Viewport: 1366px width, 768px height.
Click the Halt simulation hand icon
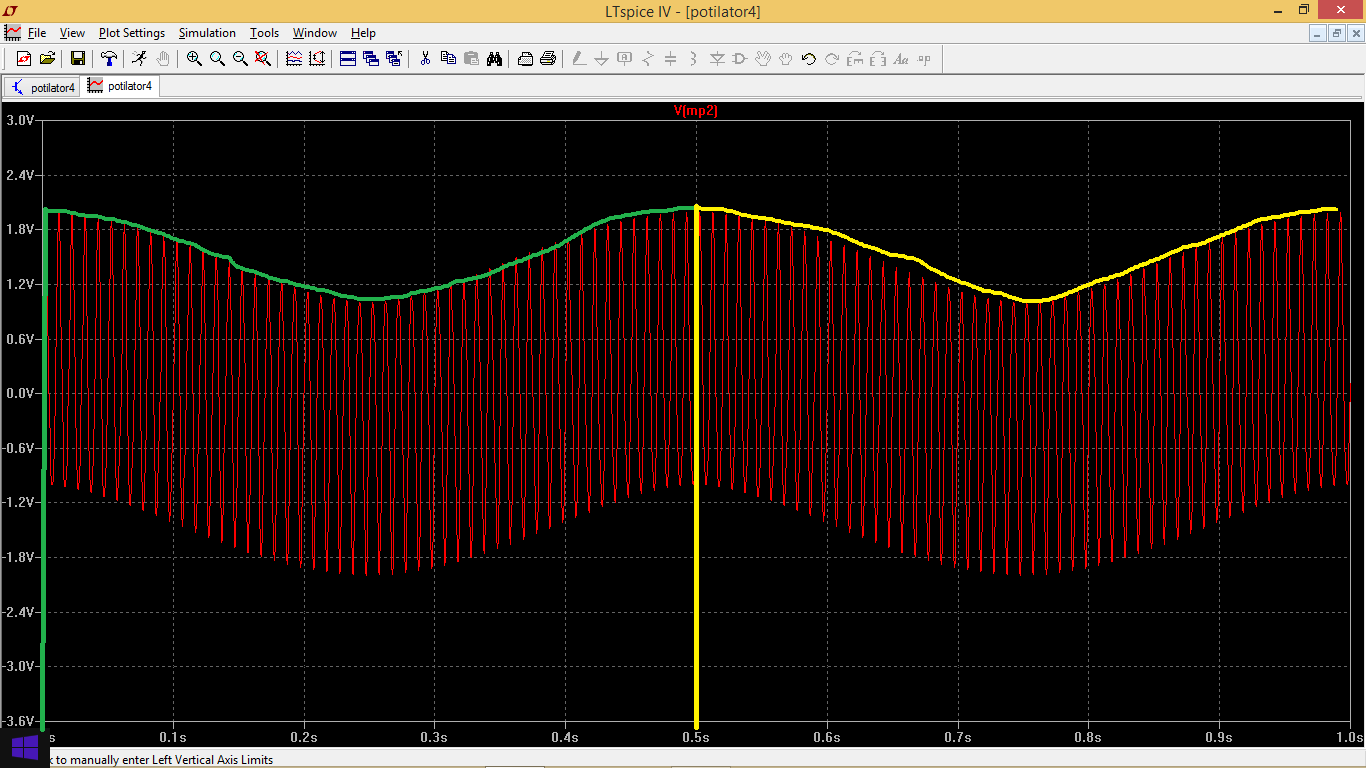point(162,59)
